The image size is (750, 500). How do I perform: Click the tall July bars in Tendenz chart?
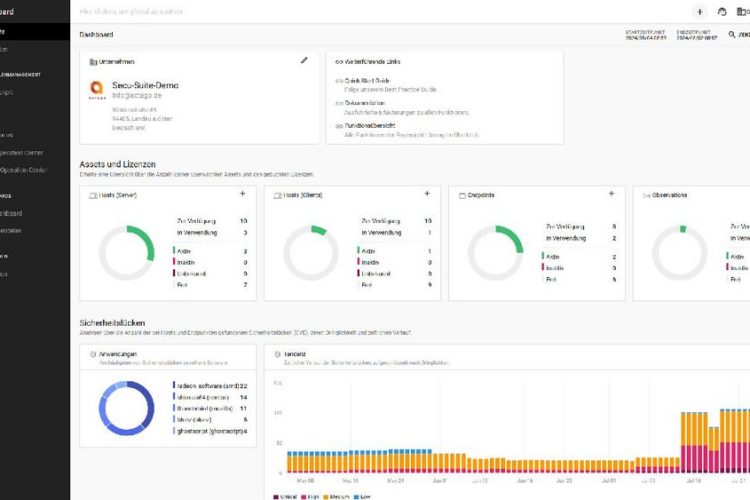pos(715,441)
